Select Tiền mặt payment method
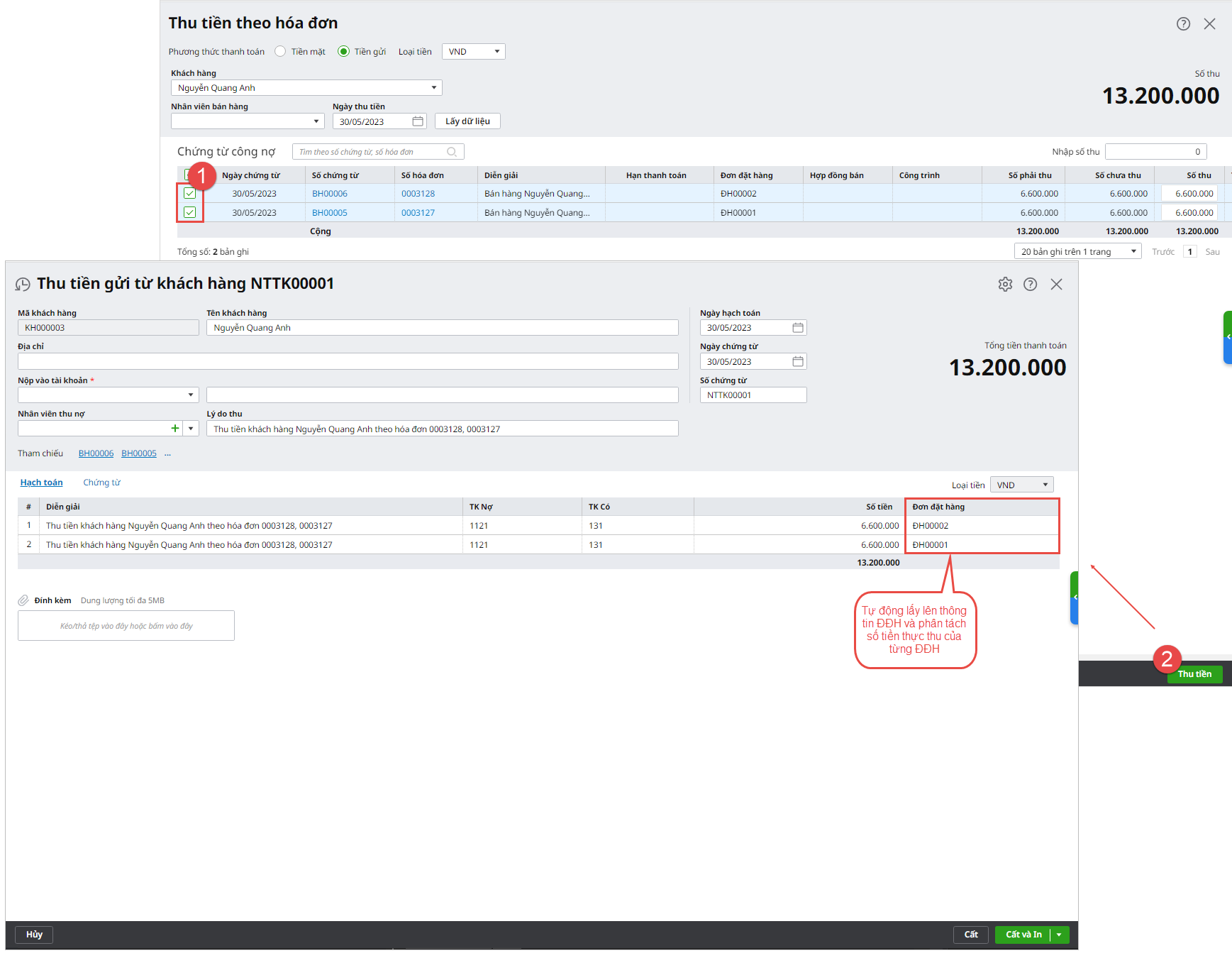Screen dimensions: 1232x958 tap(281, 52)
